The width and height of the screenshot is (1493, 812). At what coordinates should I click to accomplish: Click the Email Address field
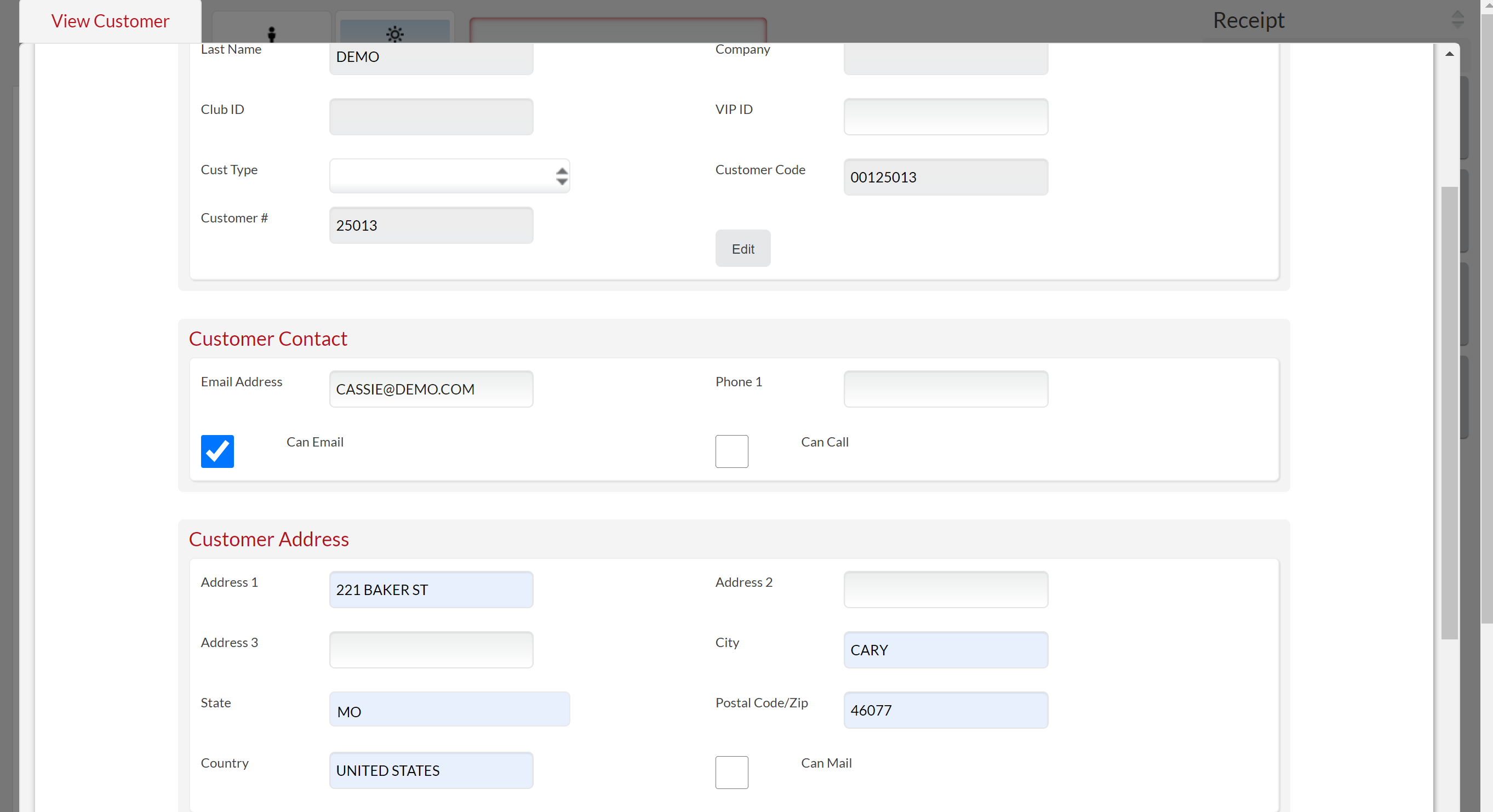pyautogui.click(x=431, y=389)
